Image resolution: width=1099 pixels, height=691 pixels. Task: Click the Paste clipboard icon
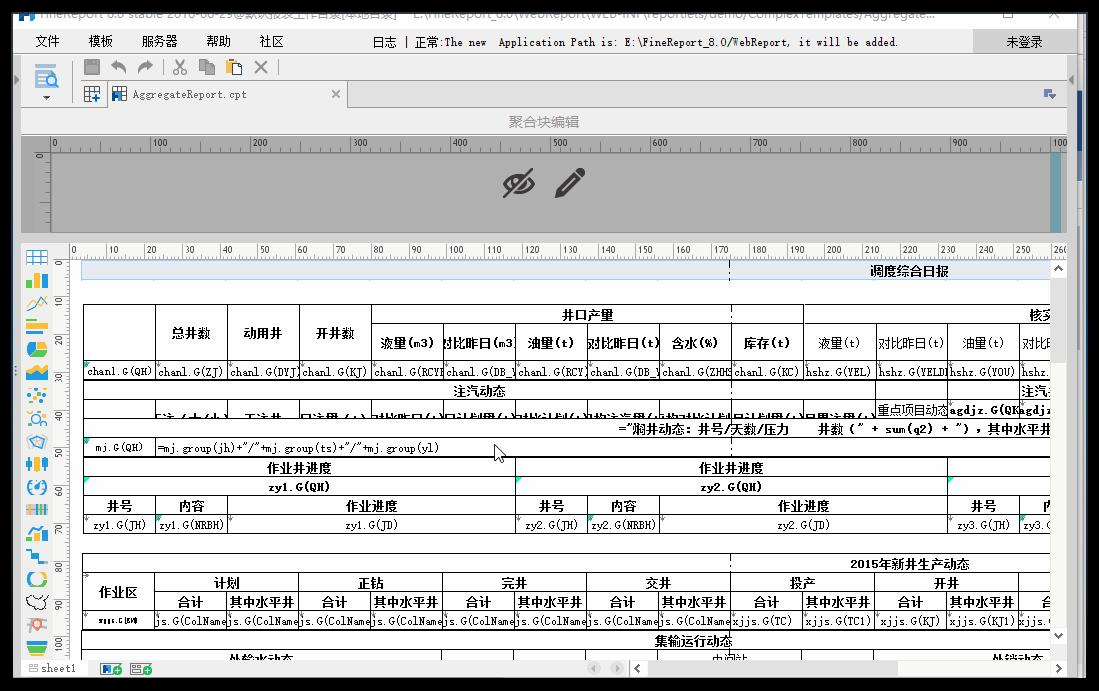(234, 67)
